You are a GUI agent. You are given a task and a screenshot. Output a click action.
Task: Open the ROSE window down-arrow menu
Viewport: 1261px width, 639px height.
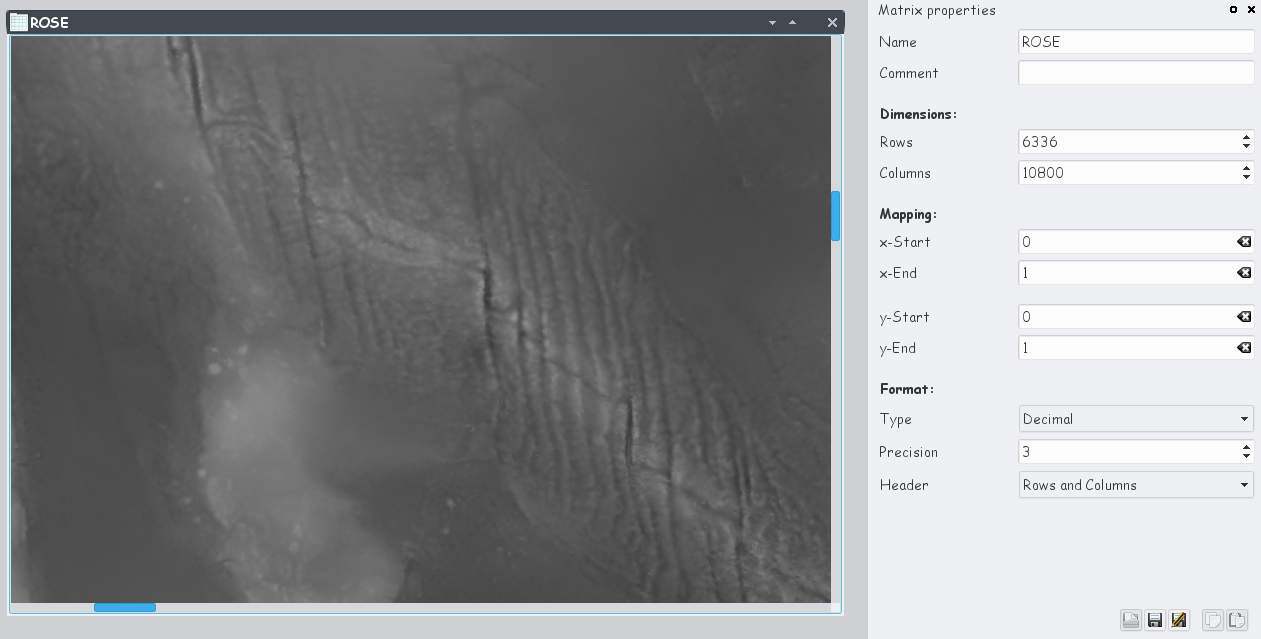point(772,23)
